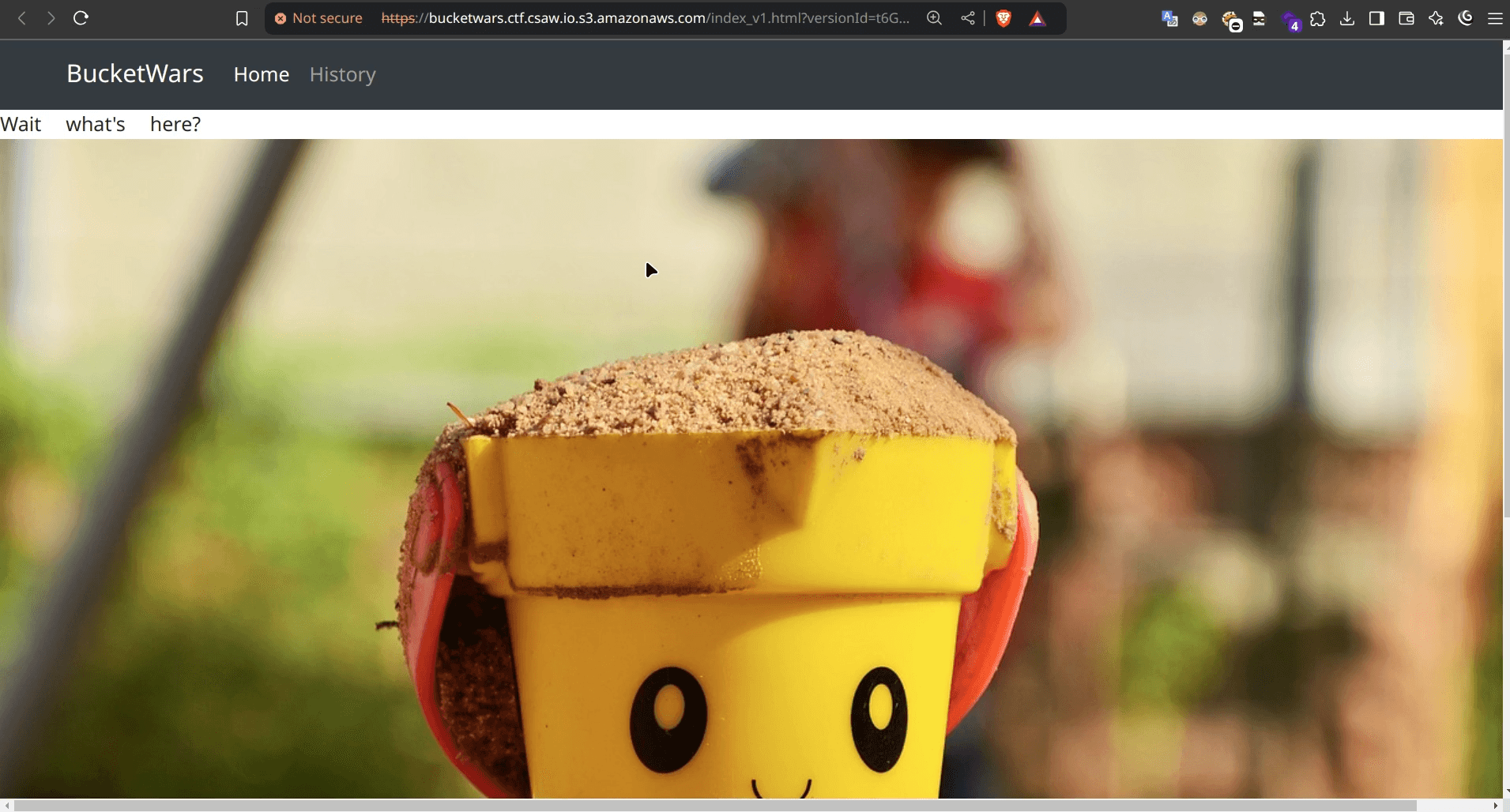Open the hamburger main menu
Viewport: 1510px width, 812px height.
click(1495, 19)
